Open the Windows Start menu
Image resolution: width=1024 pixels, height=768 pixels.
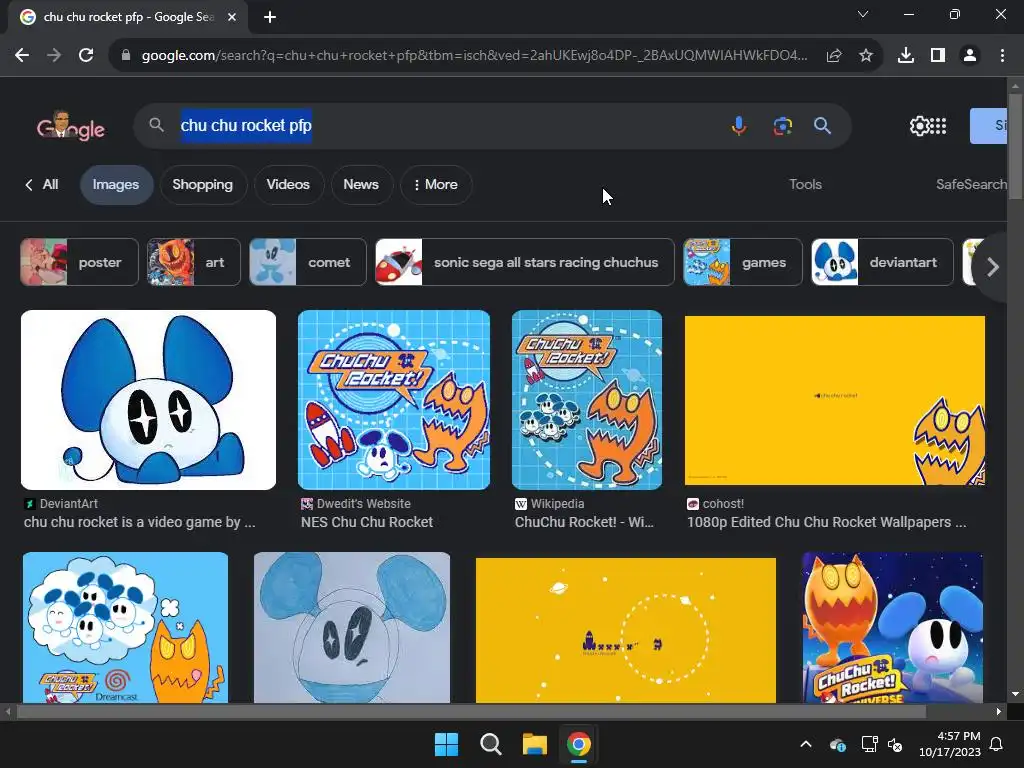[x=447, y=744]
